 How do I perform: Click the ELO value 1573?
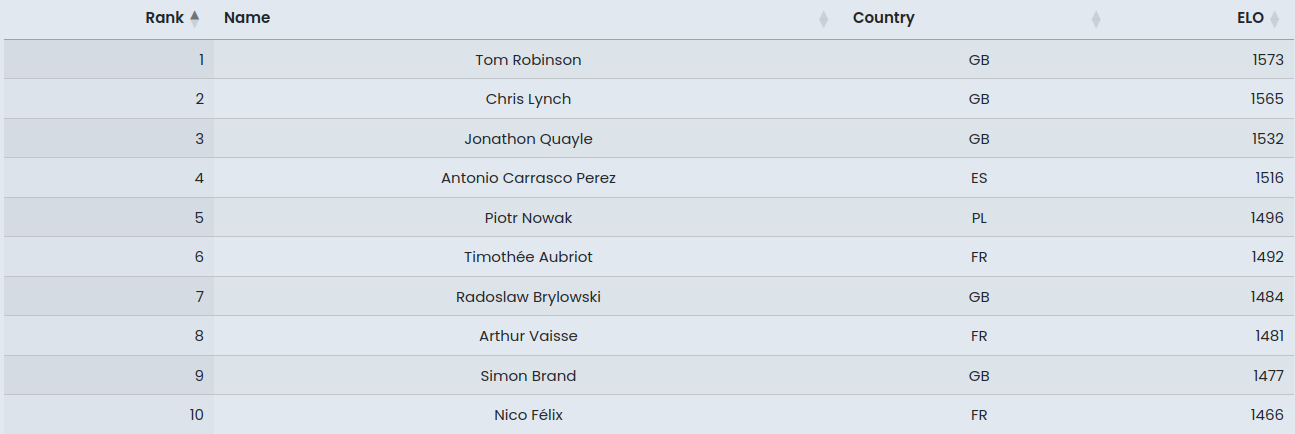pos(1267,60)
